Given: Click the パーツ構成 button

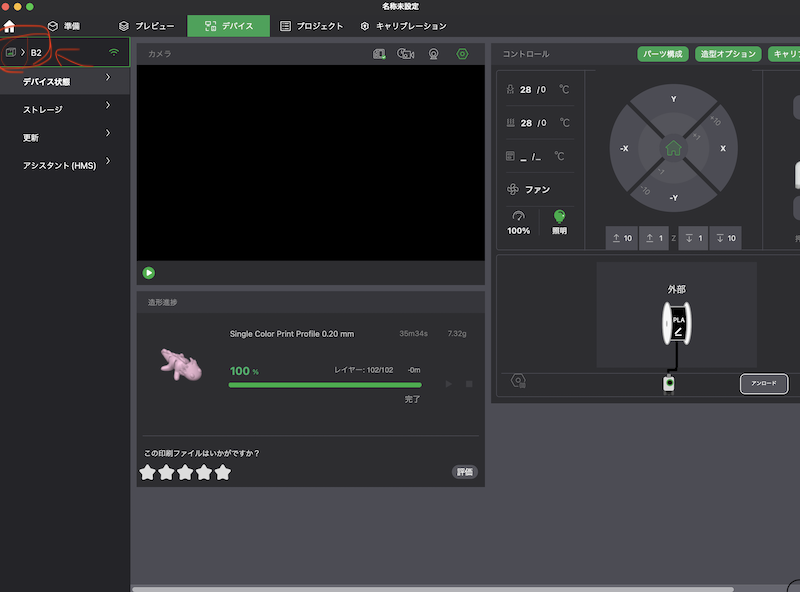Looking at the screenshot, I should coord(662,54).
